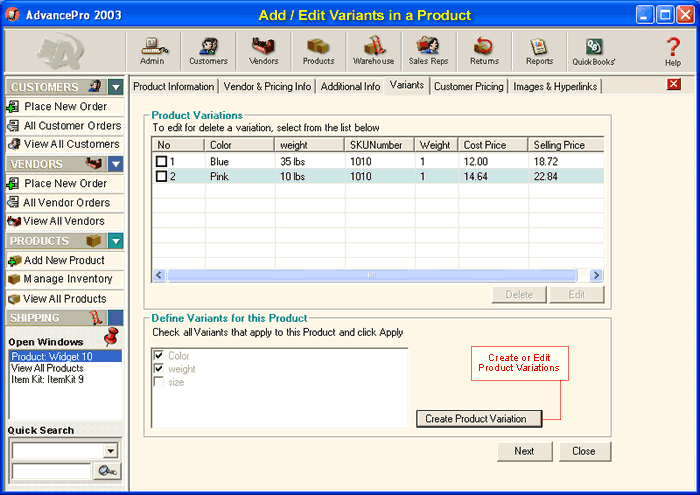Click the Delete button
The image size is (700, 495).
click(519, 295)
